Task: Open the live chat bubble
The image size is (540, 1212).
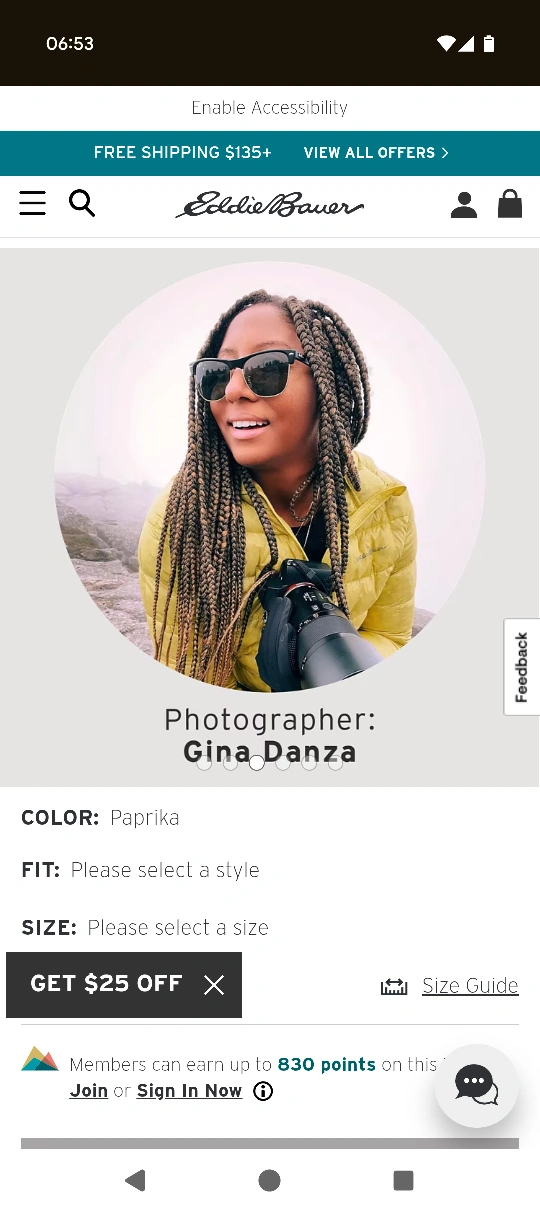Action: 477,1085
